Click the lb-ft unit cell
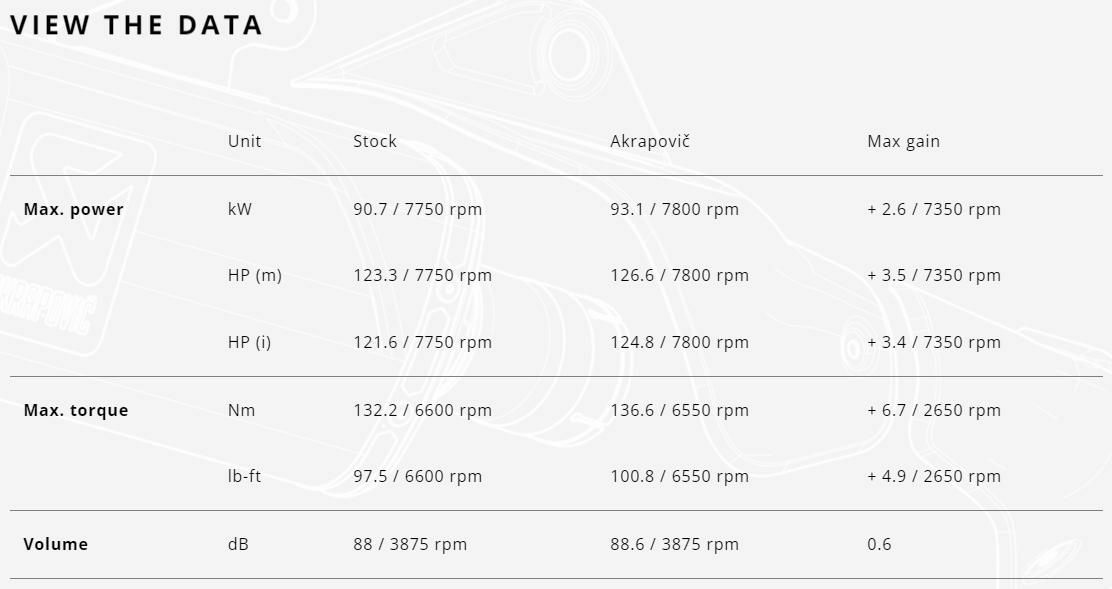 pos(244,476)
